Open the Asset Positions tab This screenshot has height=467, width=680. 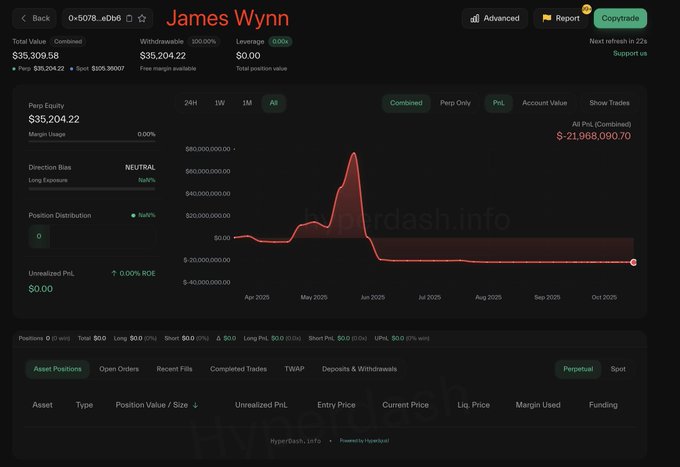click(58, 369)
